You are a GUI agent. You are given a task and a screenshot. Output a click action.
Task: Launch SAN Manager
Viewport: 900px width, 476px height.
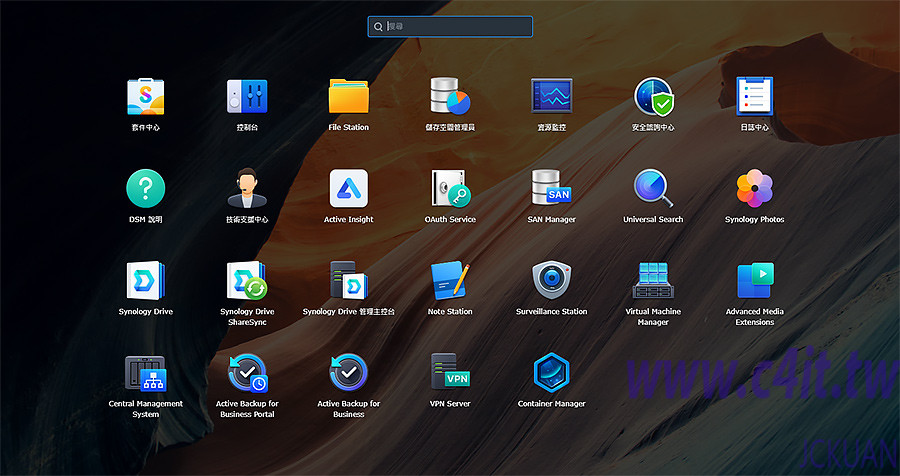coord(552,188)
